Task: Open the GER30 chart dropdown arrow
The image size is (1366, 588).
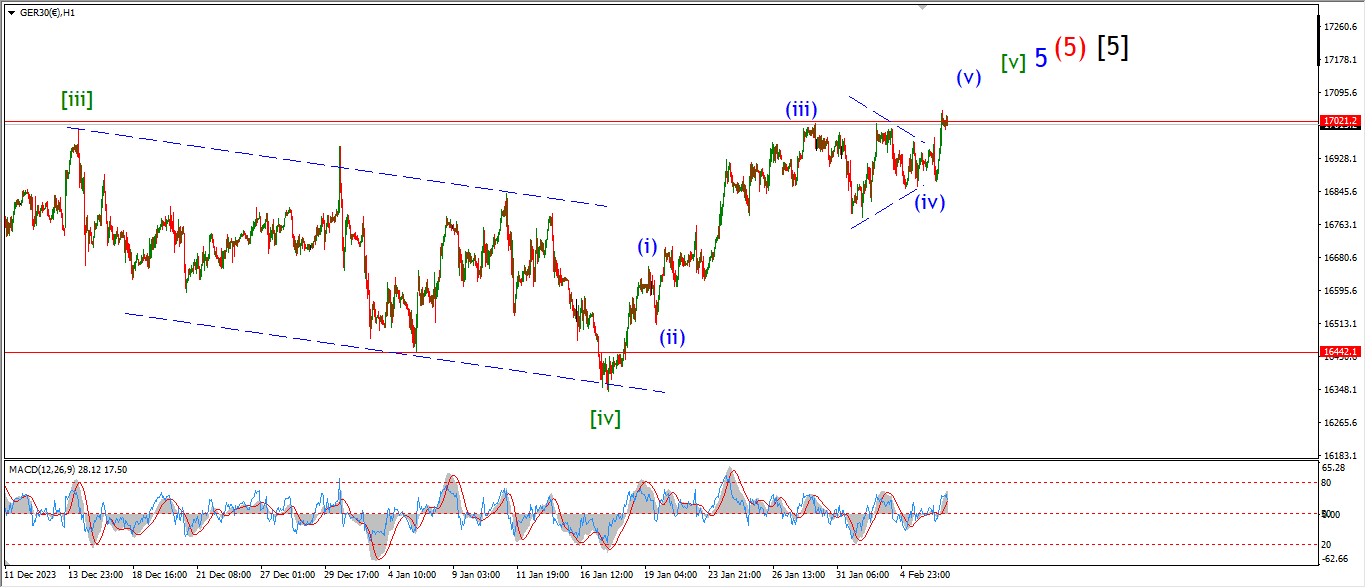Action: 11,13
